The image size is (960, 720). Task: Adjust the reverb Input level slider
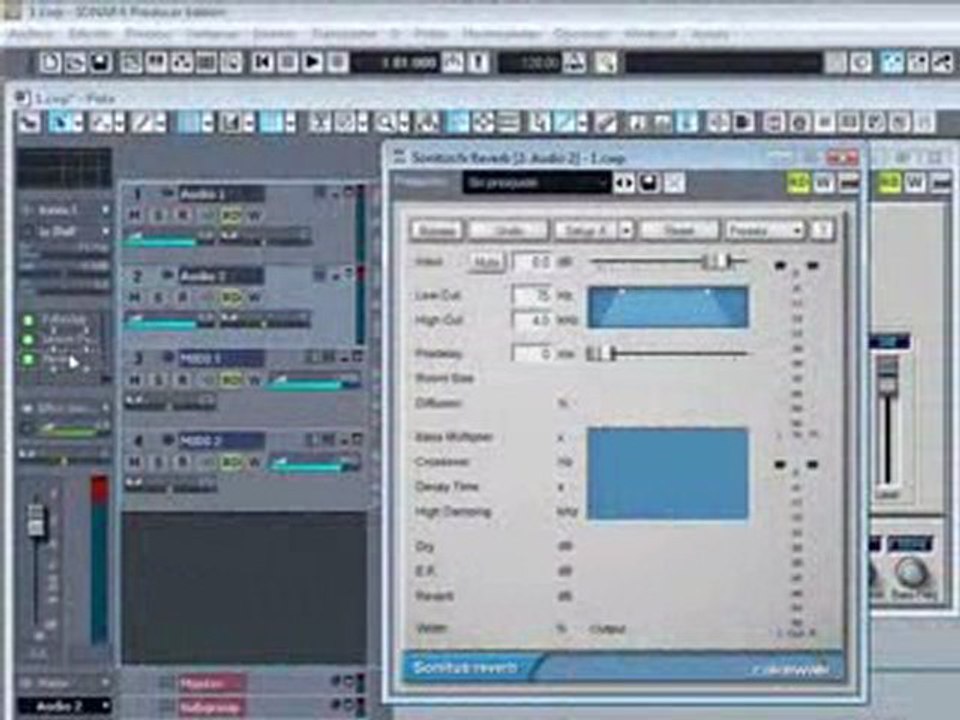pyautogui.click(x=669, y=262)
